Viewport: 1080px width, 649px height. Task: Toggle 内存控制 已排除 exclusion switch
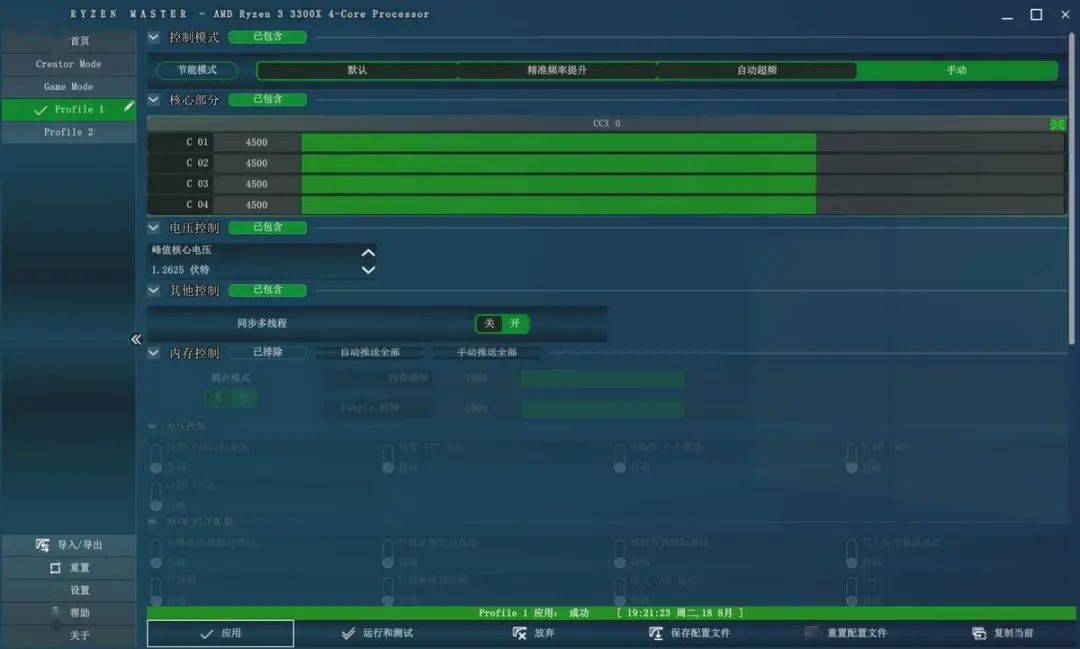pos(267,352)
